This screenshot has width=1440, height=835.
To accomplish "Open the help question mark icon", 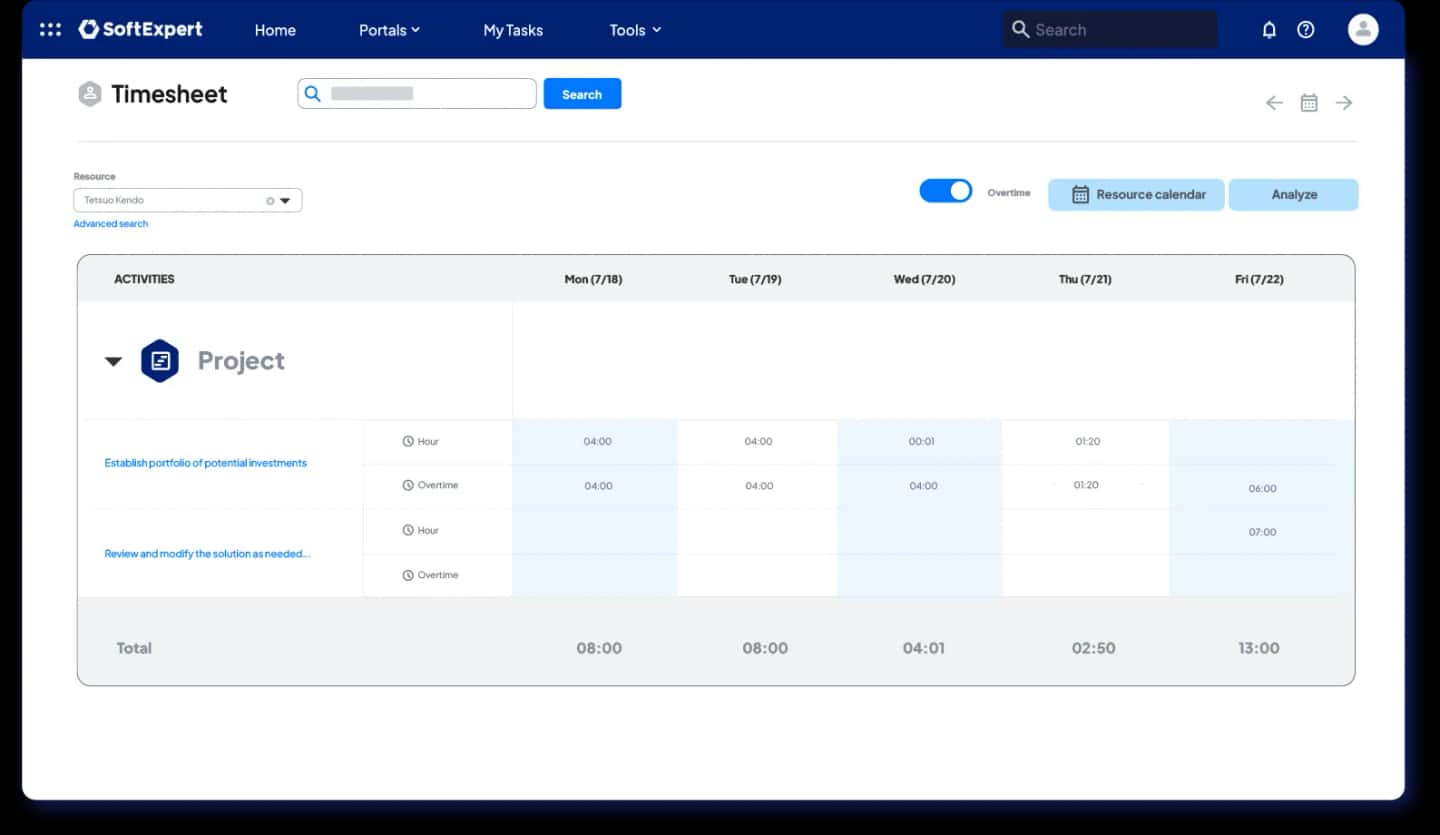I will coord(1306,30).
